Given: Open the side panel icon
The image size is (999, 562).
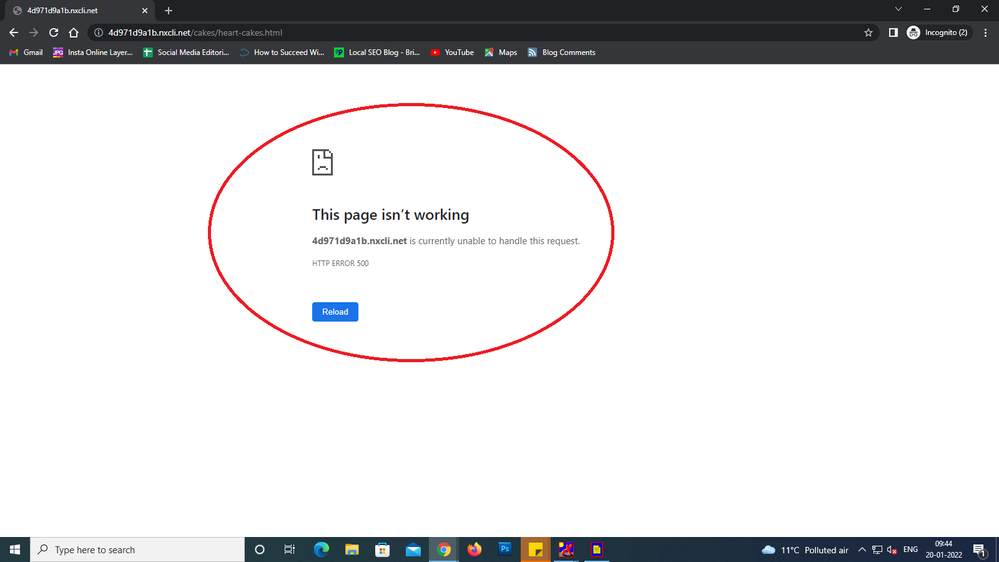Looking at the screenshot, I should click(893, 32).
